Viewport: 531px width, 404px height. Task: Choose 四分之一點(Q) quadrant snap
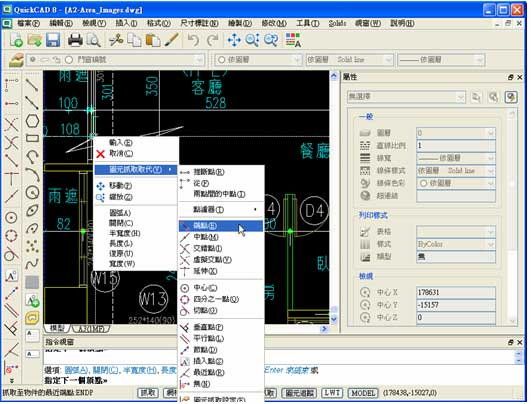(x=220, y=299)
